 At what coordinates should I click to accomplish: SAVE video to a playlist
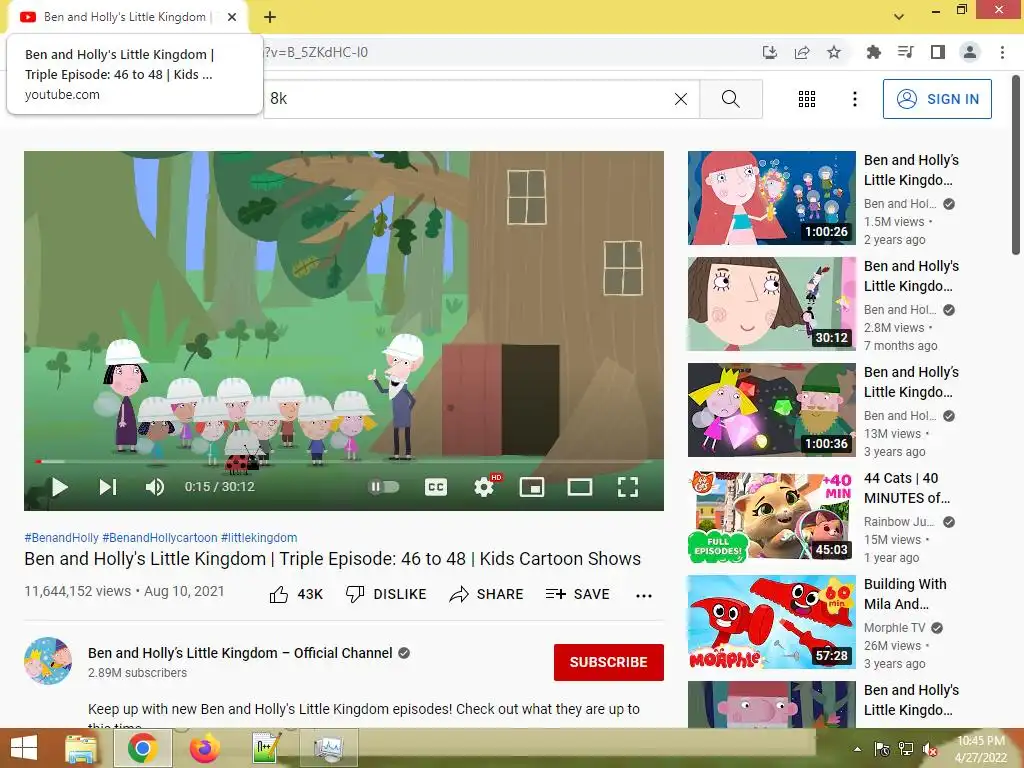click(577, 594)
